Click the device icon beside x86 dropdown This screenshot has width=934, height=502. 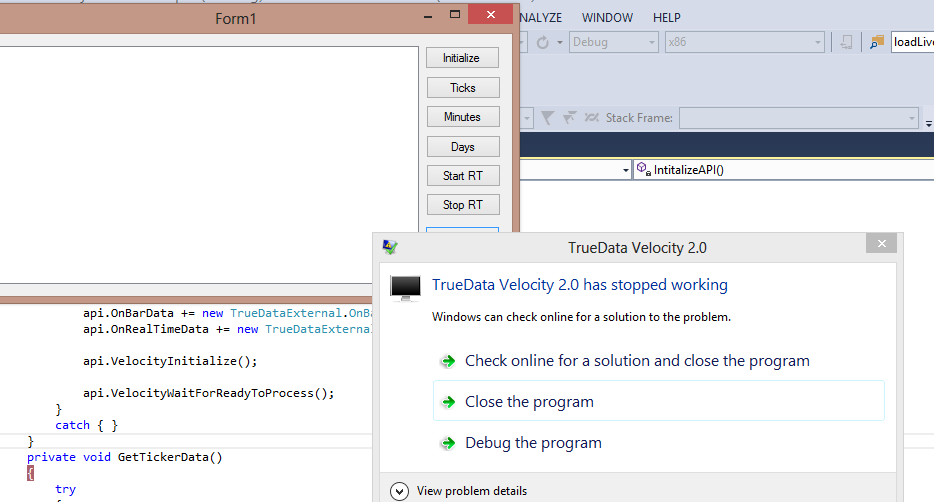[847, 42]
